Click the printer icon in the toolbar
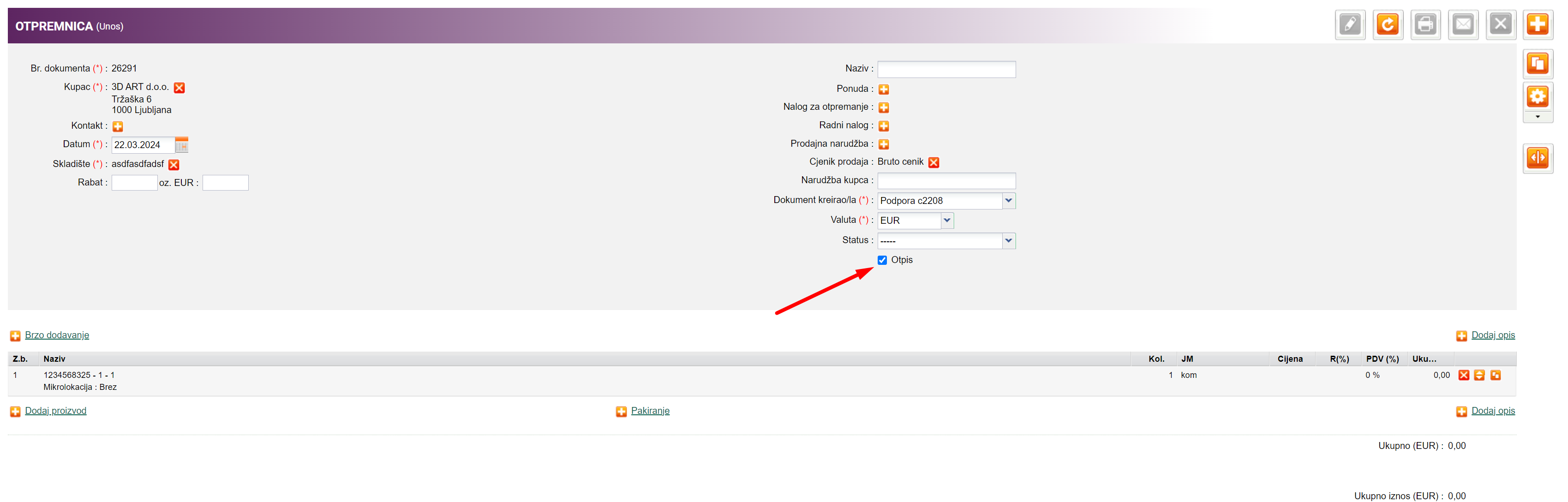The height and width of the screenshot is (502, 1568). pyautogui.click(x=1425, y=25)
